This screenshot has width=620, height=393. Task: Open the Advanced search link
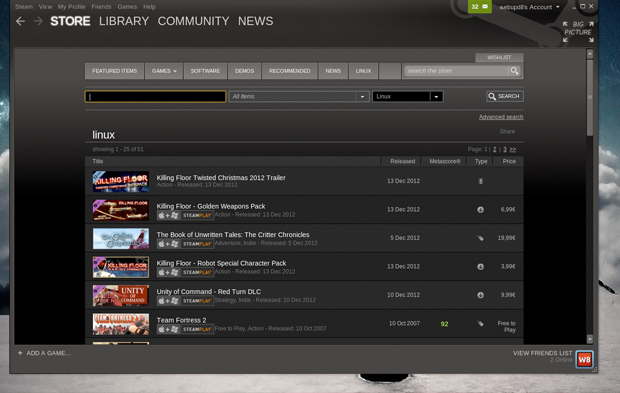(501, 117)
